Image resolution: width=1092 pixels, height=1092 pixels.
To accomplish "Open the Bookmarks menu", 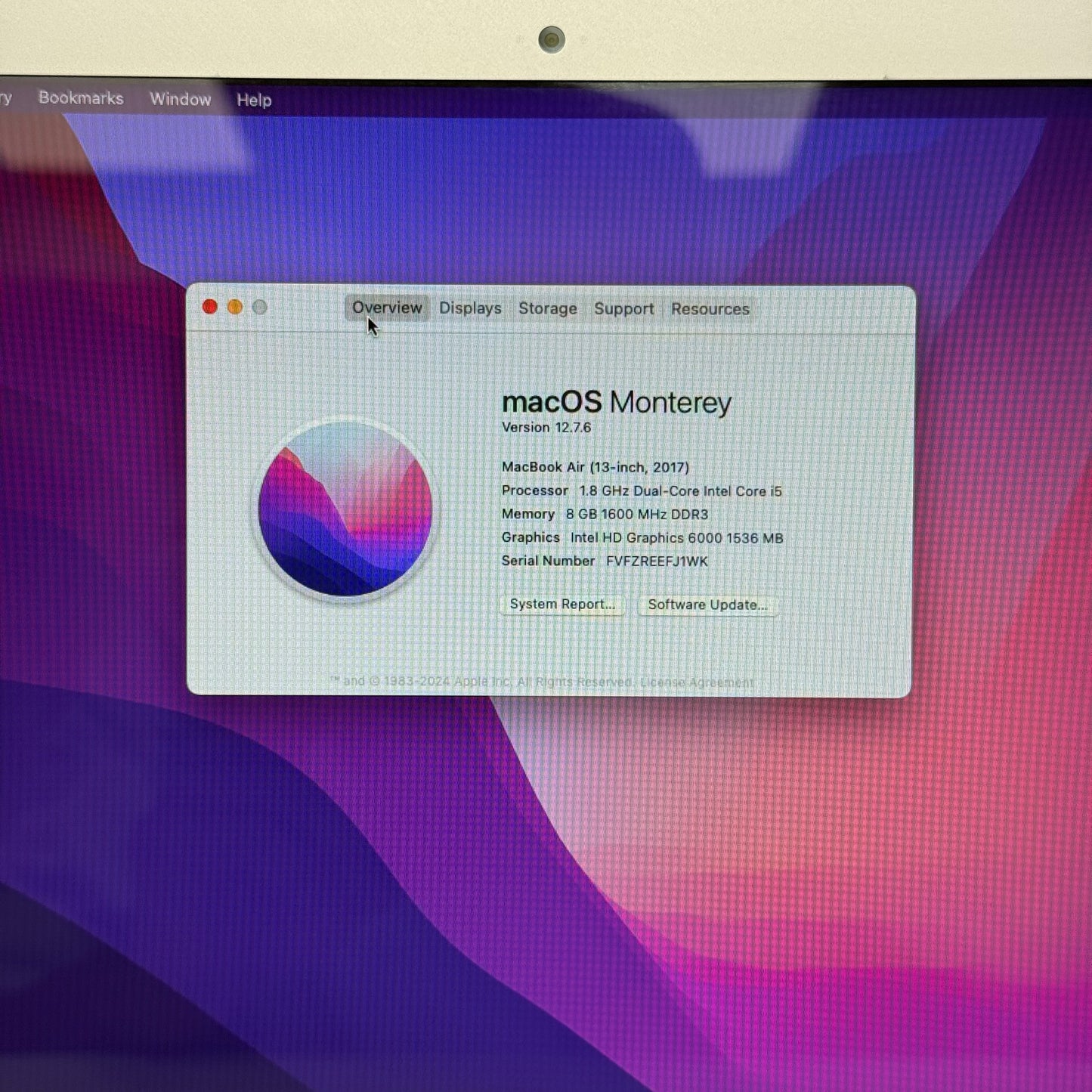I will tap(81, 98).
